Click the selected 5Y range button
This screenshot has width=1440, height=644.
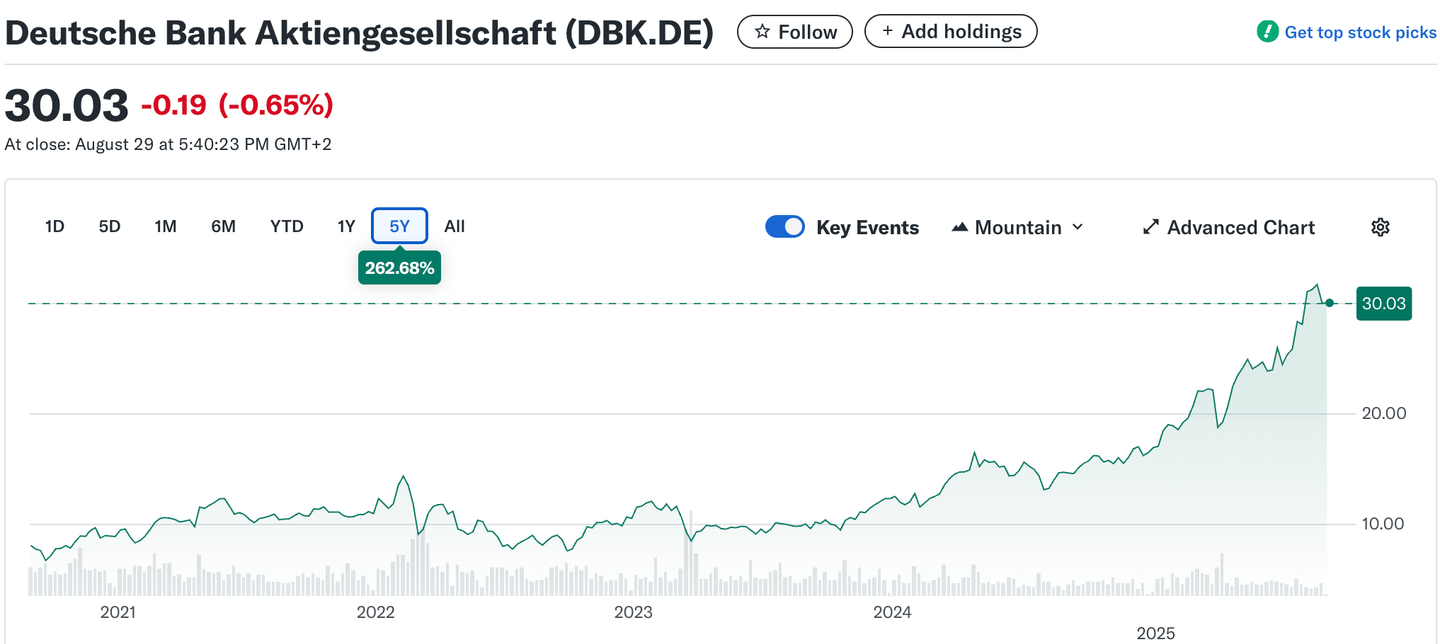[x=400, y=226]
